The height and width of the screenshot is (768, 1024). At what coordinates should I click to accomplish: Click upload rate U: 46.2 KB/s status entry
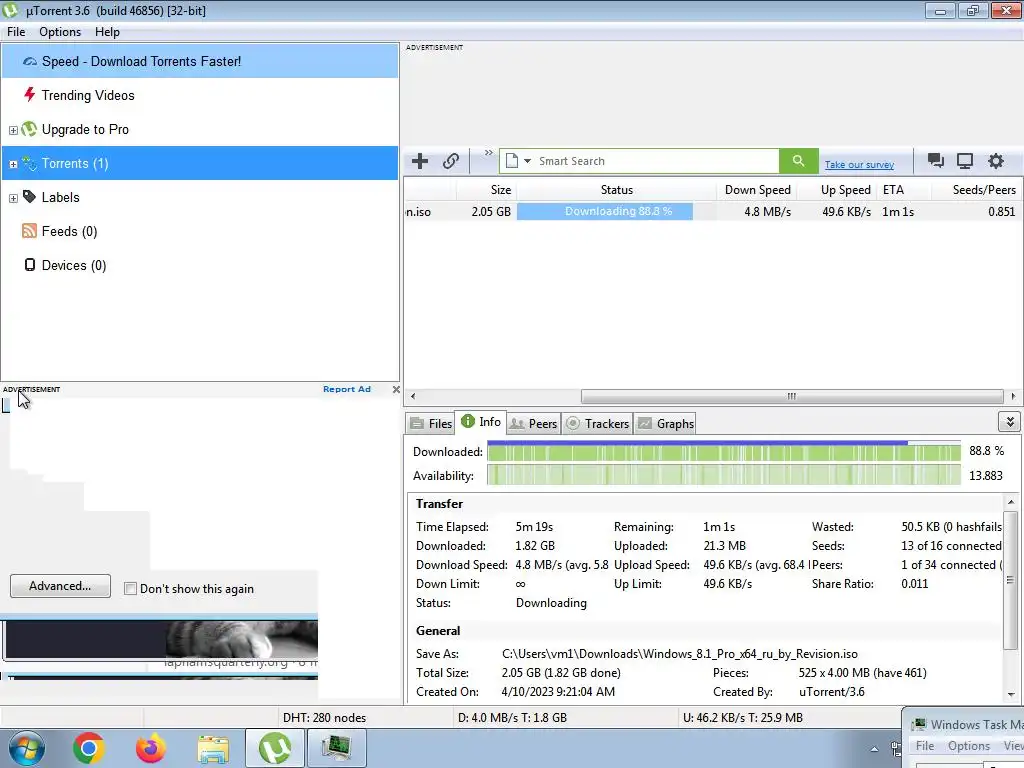743,718
